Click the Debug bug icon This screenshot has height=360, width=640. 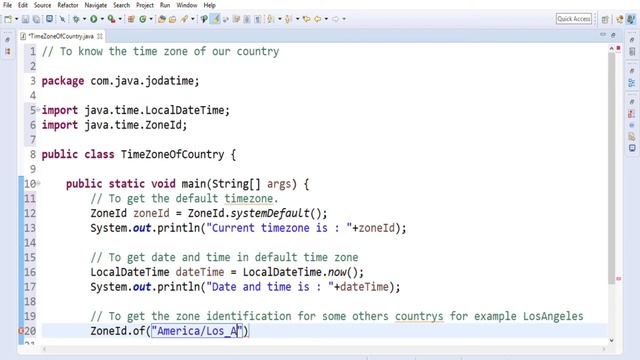[76, 19]
